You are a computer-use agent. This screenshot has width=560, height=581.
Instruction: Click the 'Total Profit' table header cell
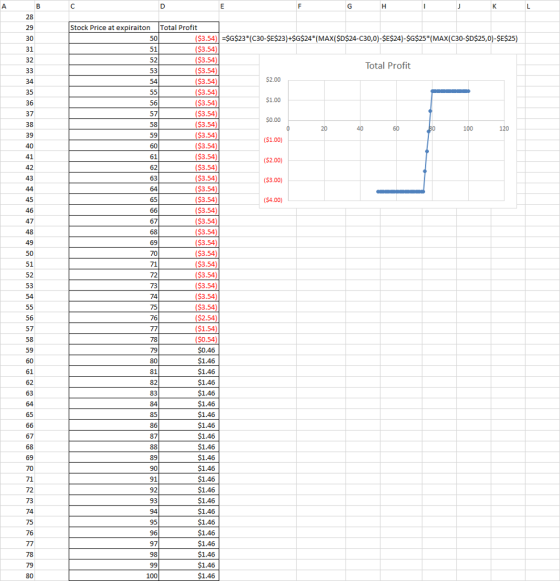(x=189, y=27)
